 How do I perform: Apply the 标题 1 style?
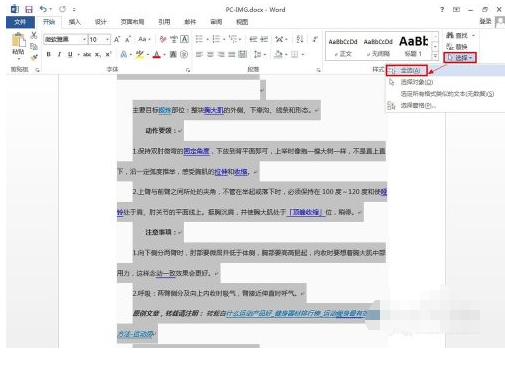pos(413,47)
